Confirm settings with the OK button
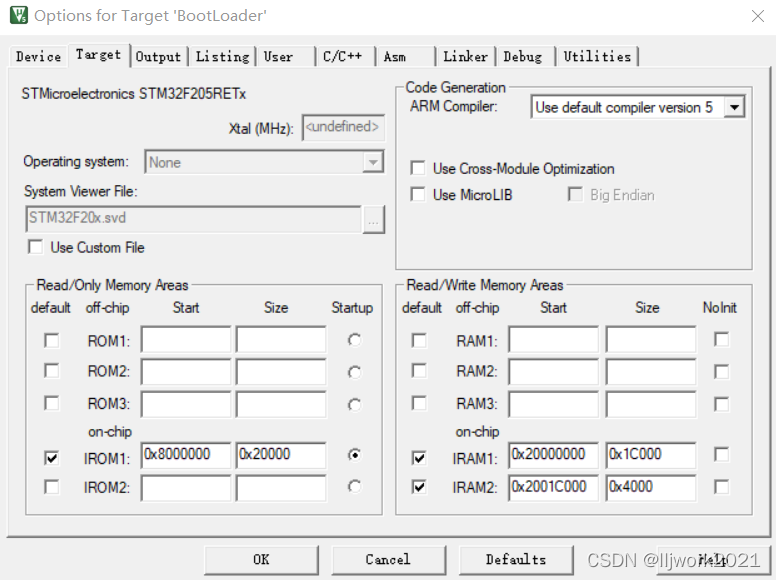Viewport: 776px width, 580px height. (261, 560)
